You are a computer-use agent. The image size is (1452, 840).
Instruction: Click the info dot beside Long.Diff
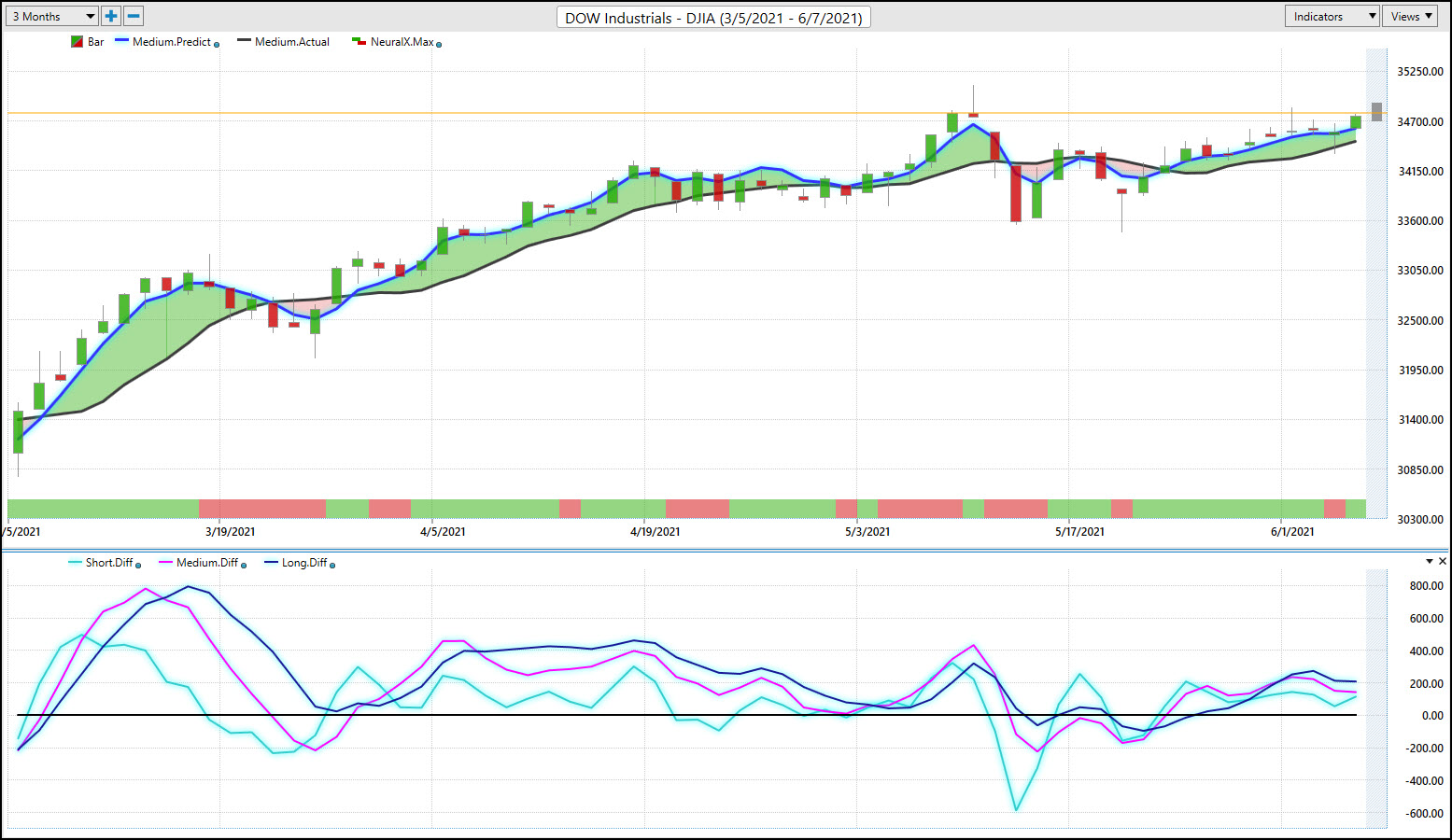(332, 565)
